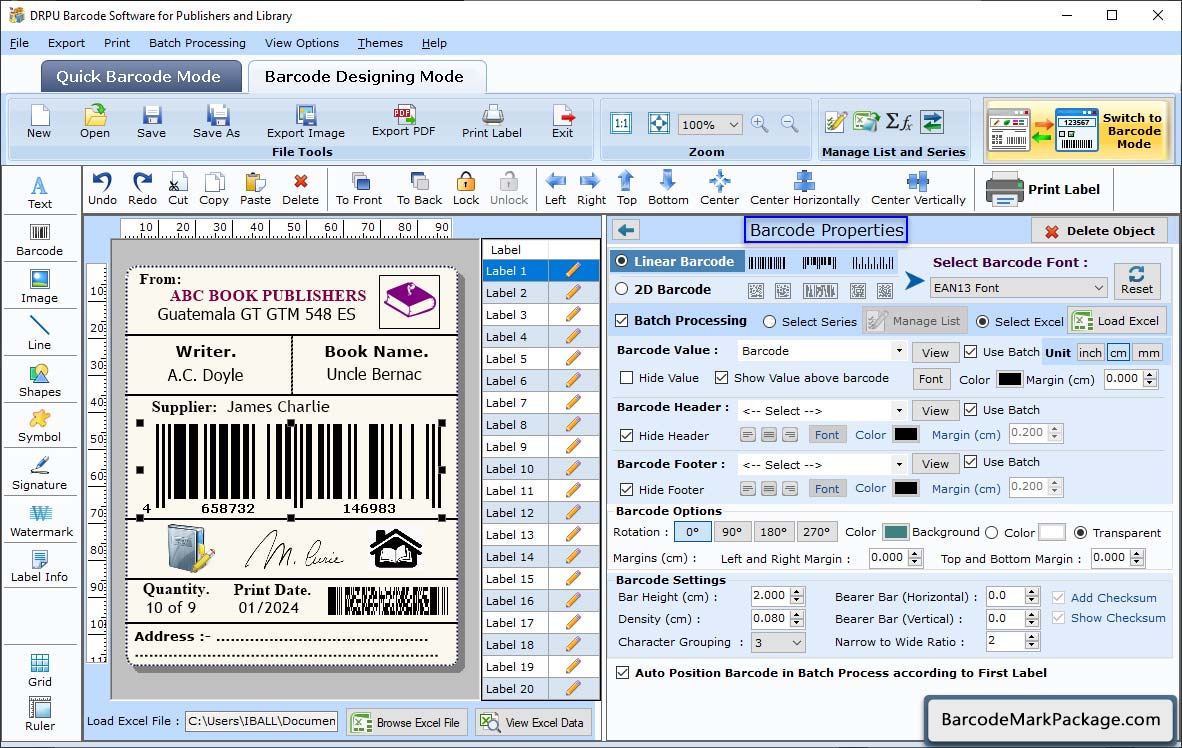This screenshot has height=748, width=1182.
Task: Lock the selected object
Action: 466,189
